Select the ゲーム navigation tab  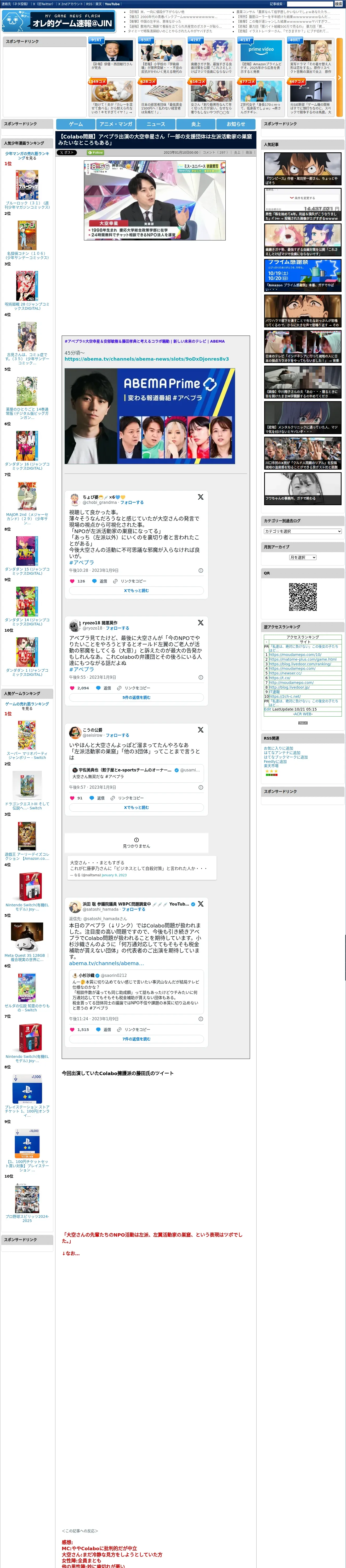click(76, 124)
